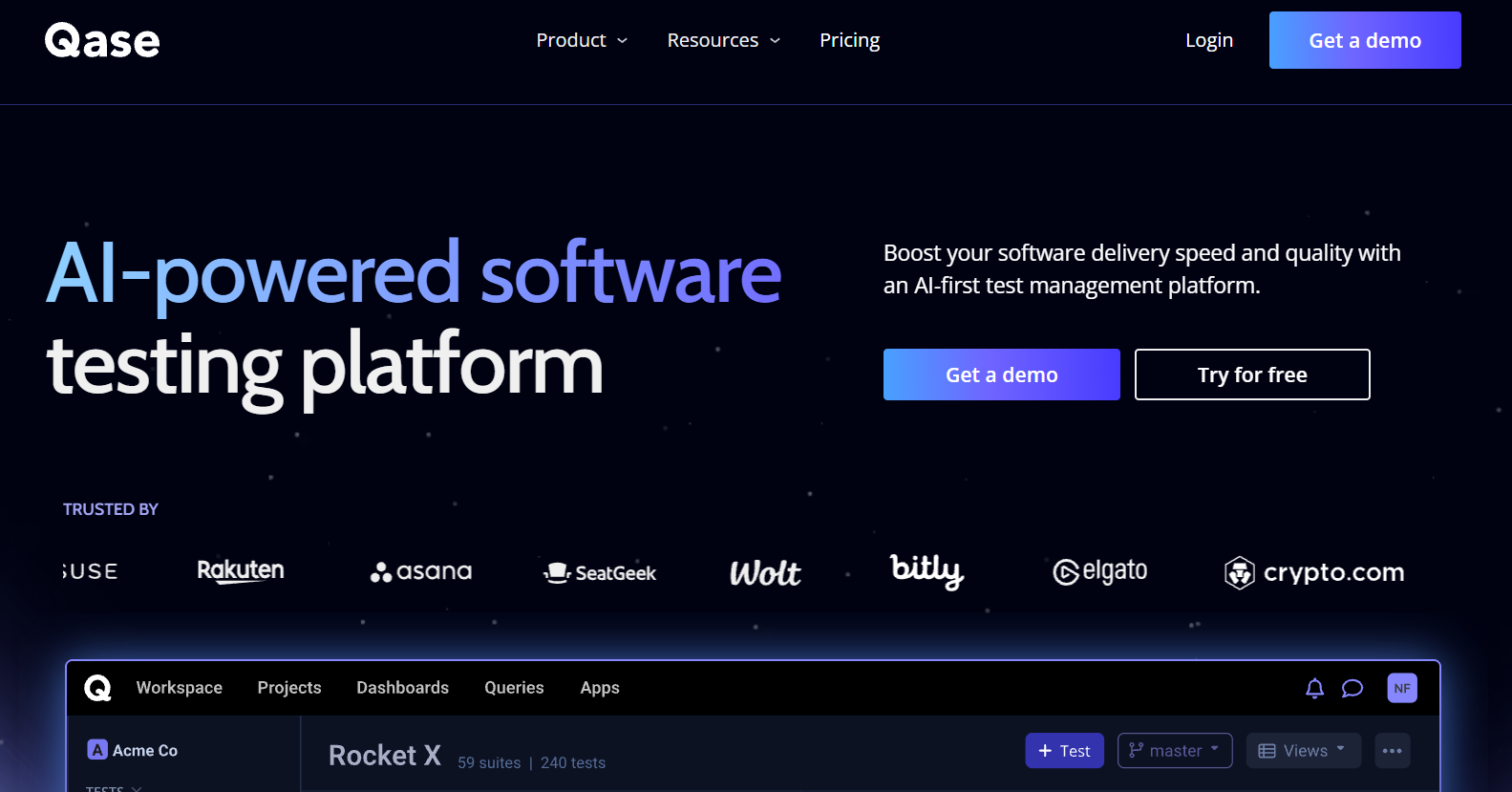Click the Rakuten logo

241,570
